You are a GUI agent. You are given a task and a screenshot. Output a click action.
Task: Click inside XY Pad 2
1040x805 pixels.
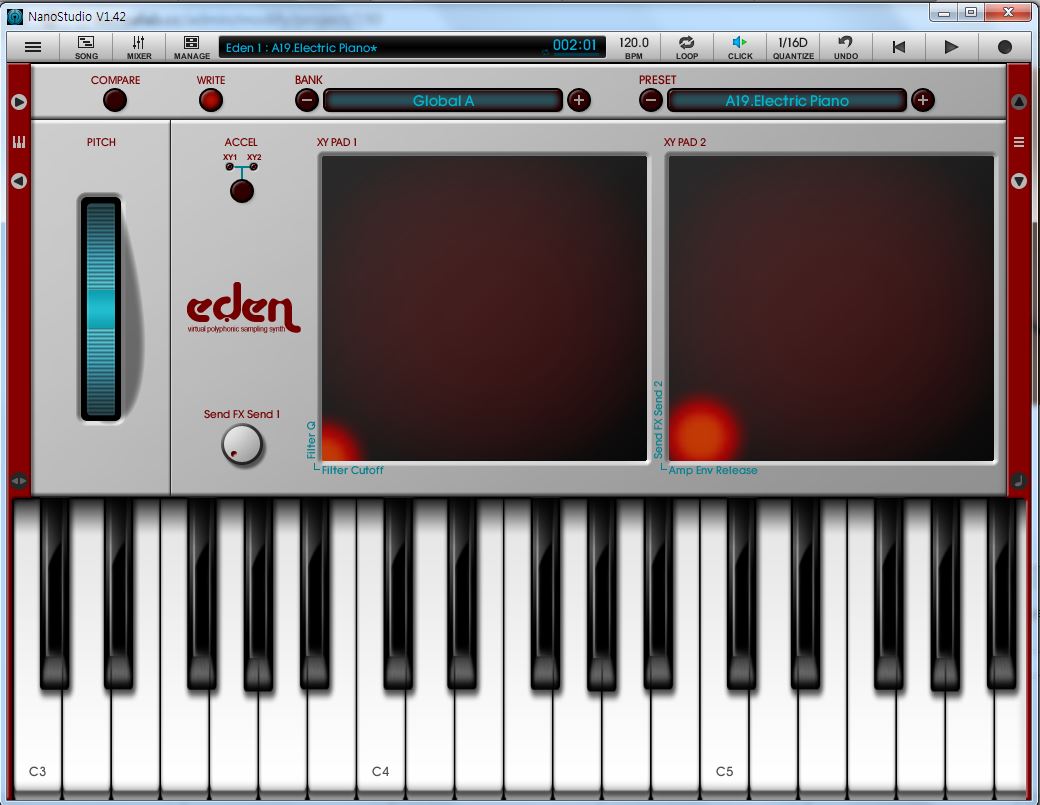[x=831, y=308]
